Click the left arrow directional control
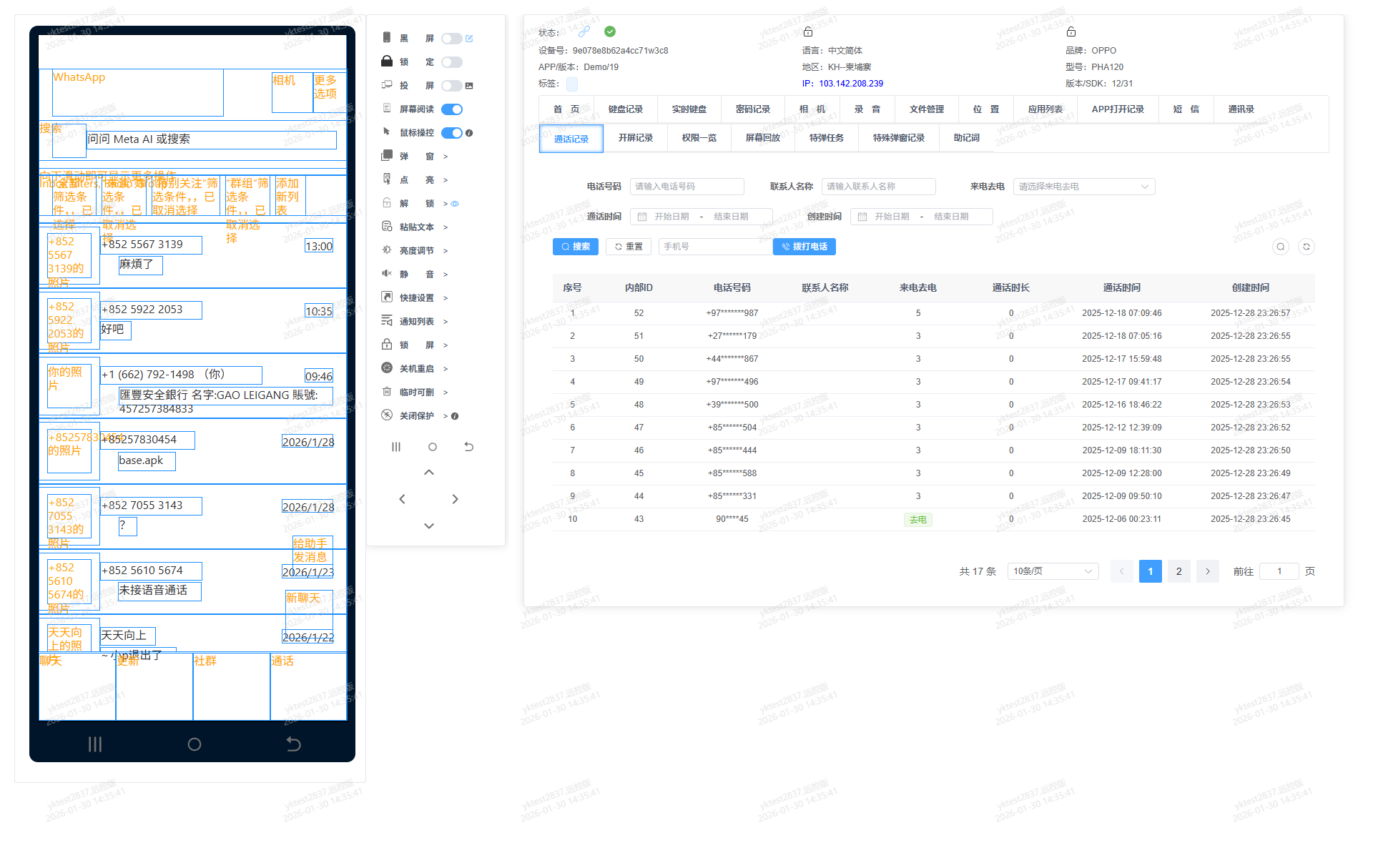 coord(402,499)
